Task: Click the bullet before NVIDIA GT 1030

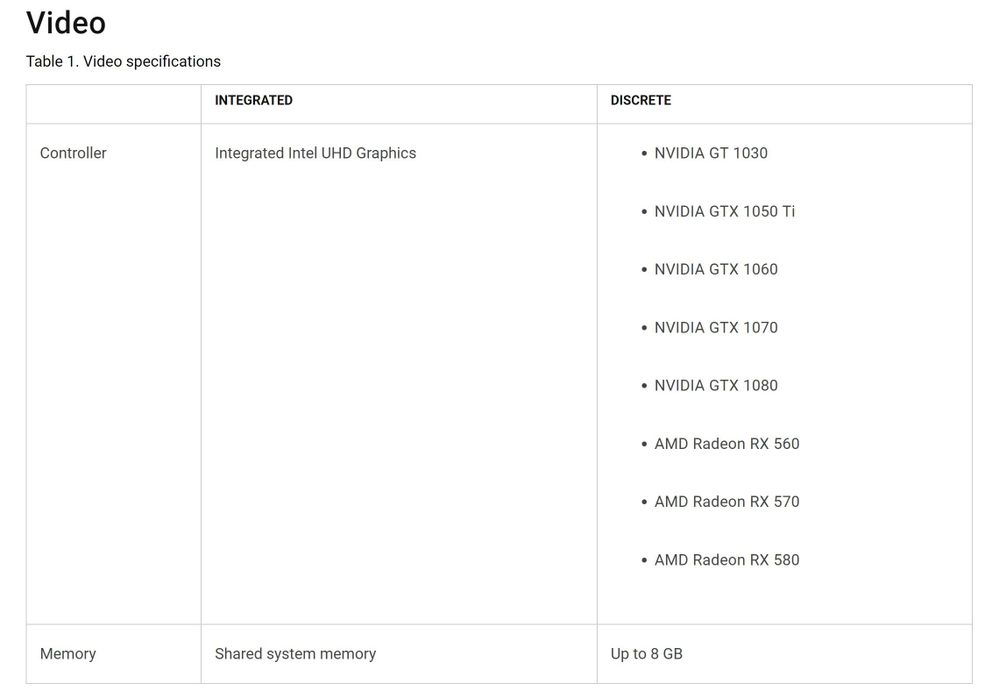Action: tap(644, 154)
